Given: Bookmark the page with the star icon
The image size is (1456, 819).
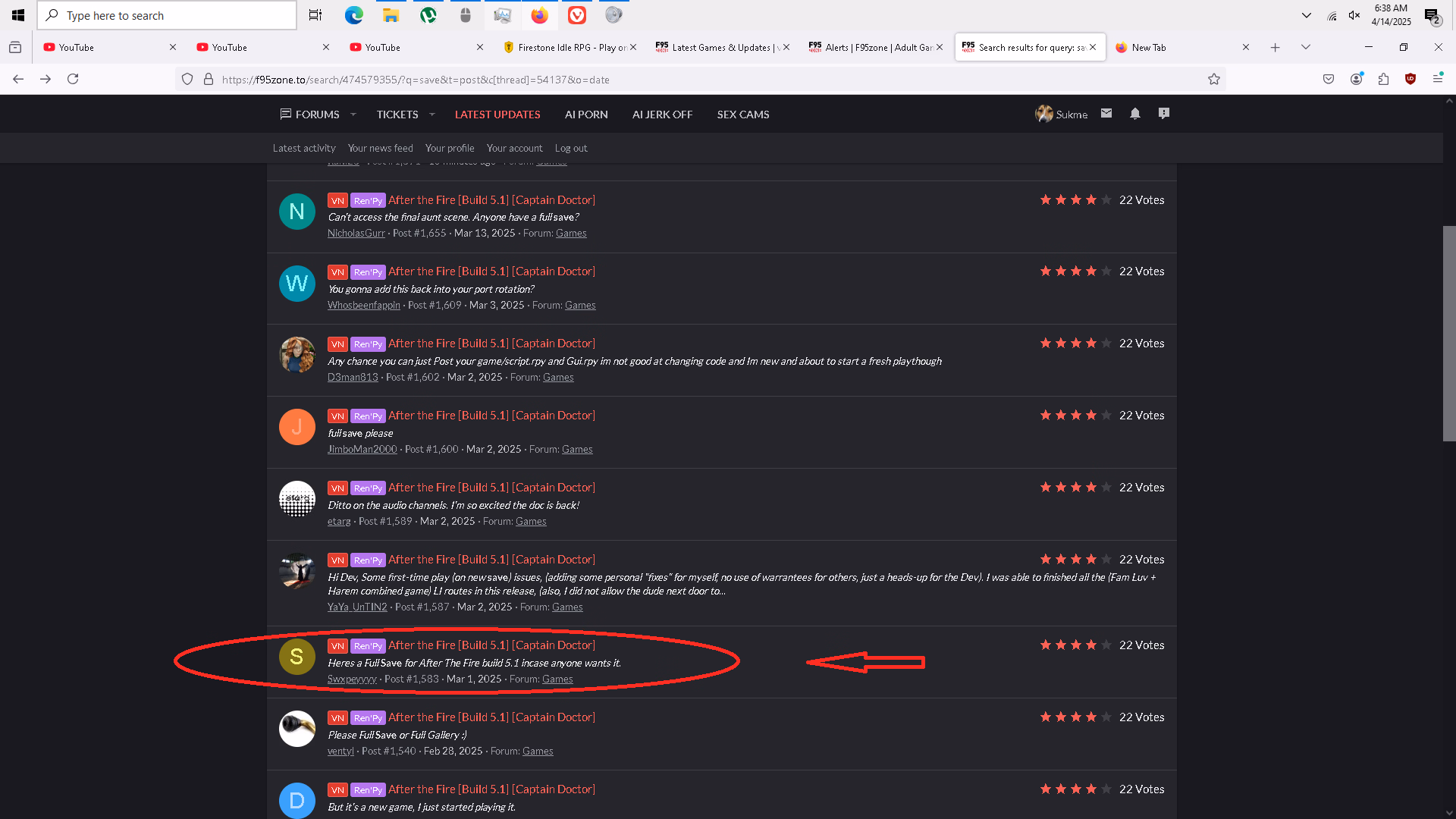Looking at the screenshot, I should tap(1214, 80).
